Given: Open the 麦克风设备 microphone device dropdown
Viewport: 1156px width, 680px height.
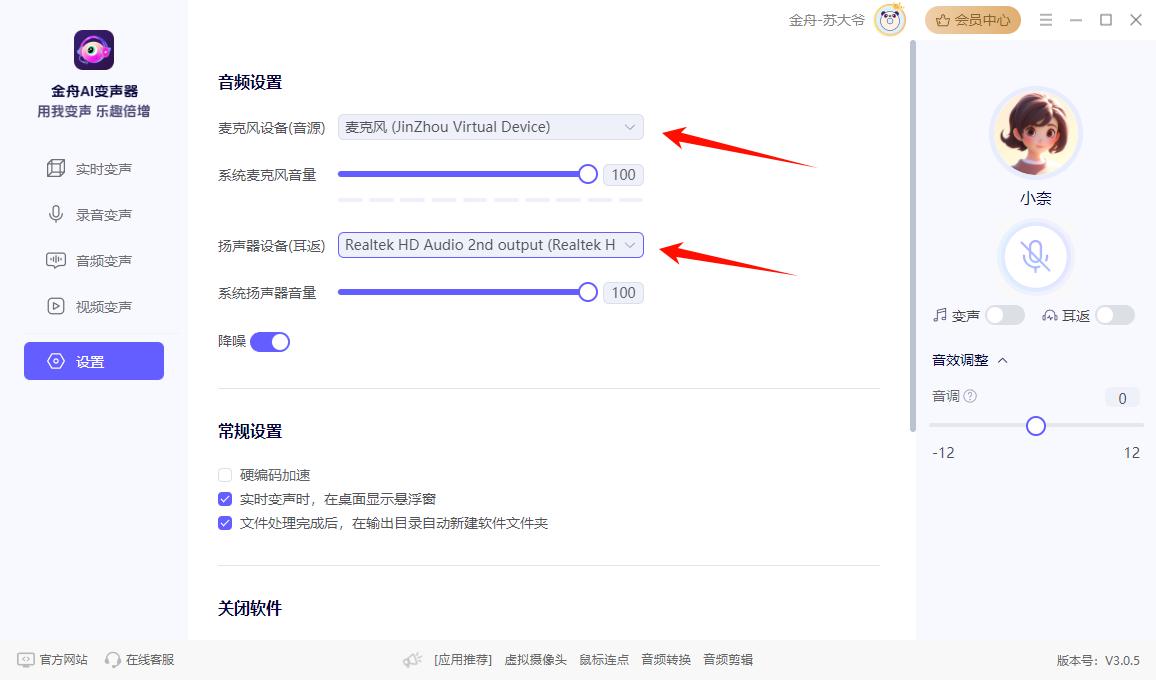Looking at the screenshot, I should (490, 127).
